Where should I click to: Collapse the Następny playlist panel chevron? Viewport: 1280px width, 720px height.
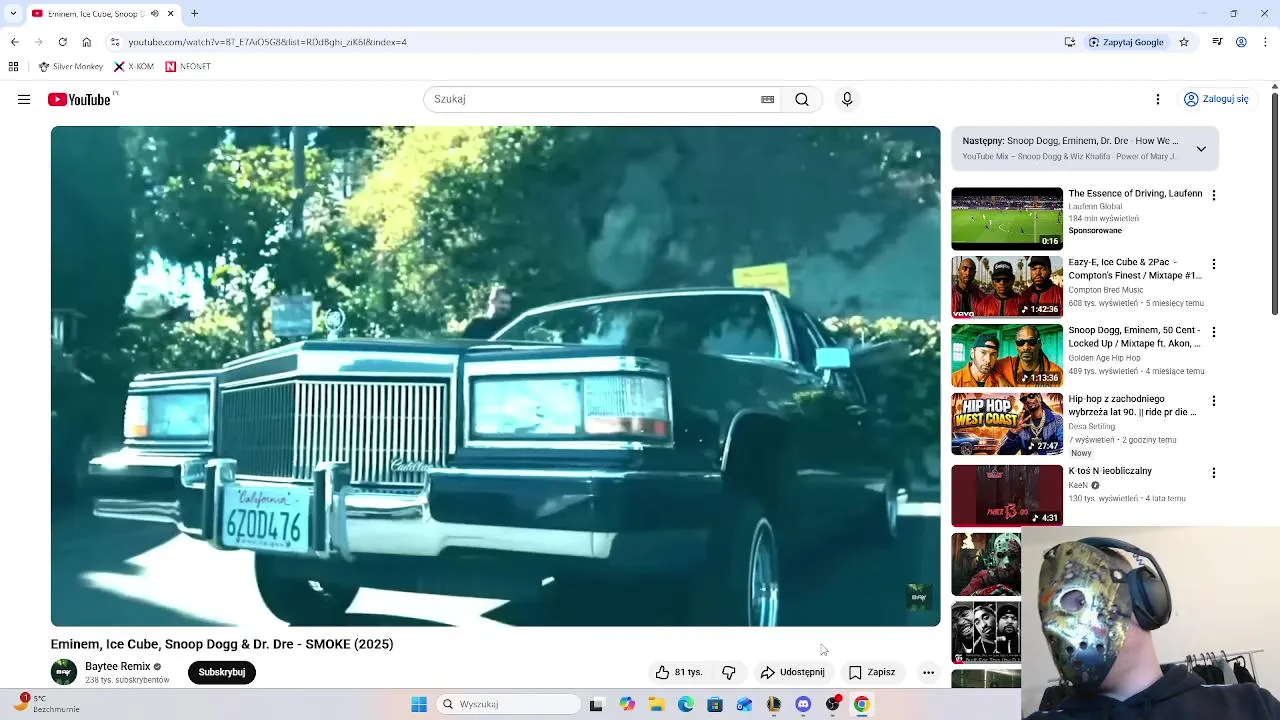pos(1201,148)
